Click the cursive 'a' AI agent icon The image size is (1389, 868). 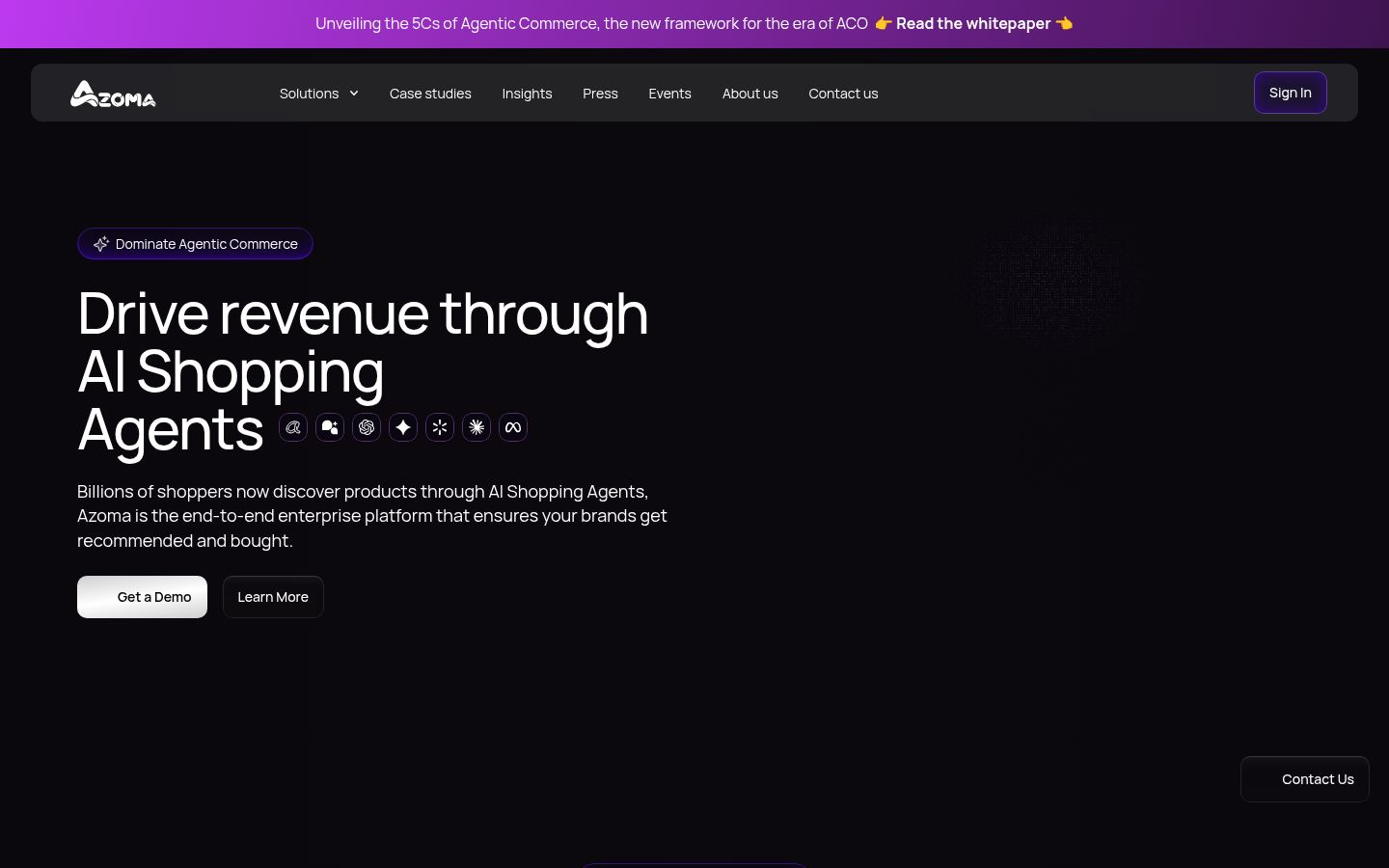293,427
